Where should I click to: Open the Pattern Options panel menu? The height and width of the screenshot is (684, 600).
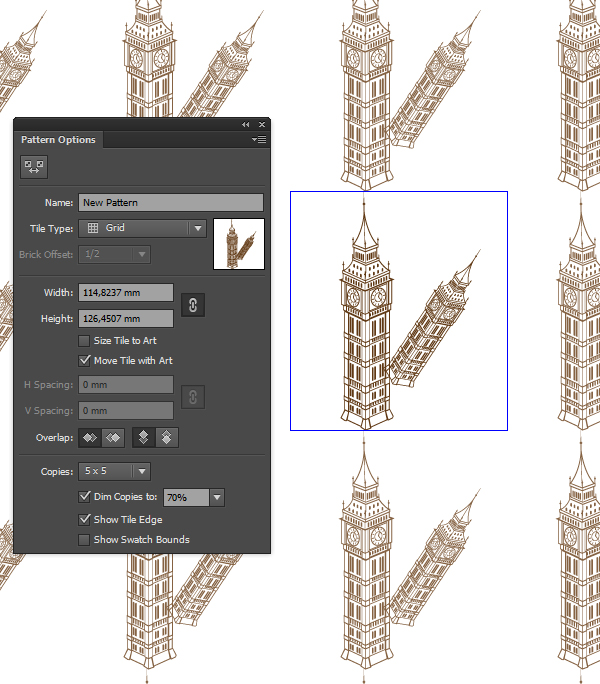259,140
